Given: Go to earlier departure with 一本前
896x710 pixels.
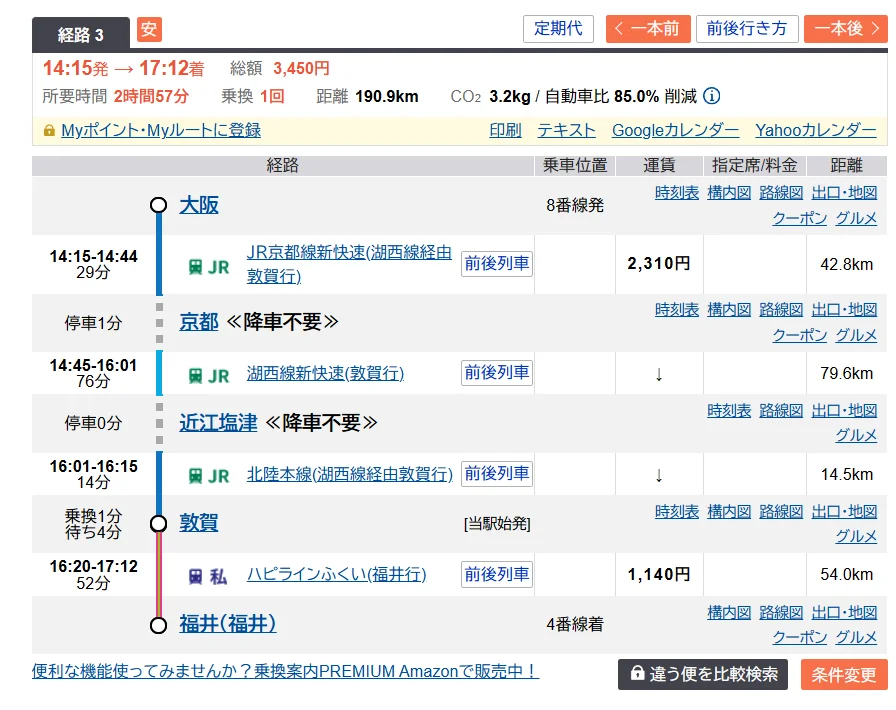Looking at the screenshot, I should (647, 29).
